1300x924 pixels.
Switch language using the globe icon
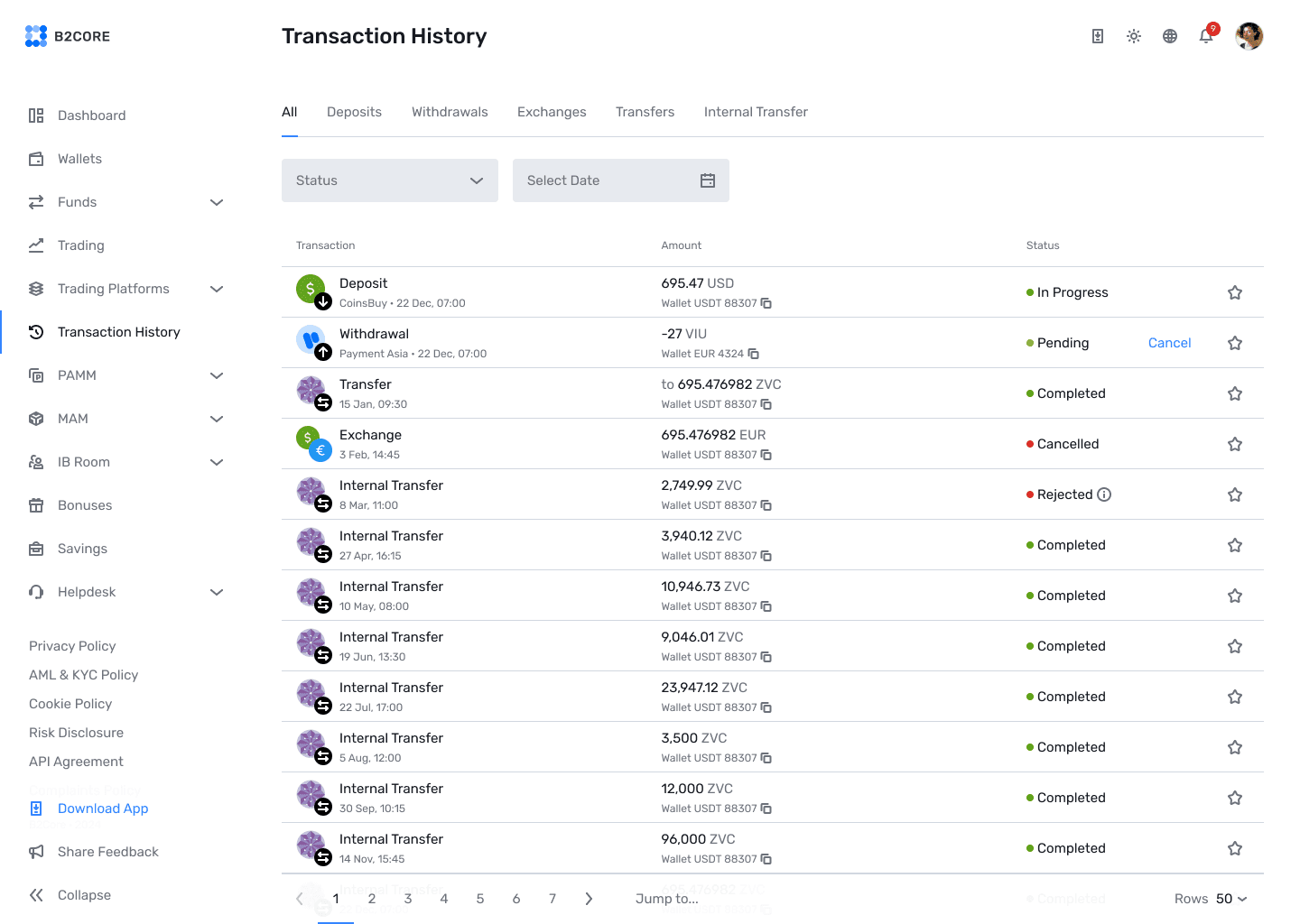(1170, 36)
